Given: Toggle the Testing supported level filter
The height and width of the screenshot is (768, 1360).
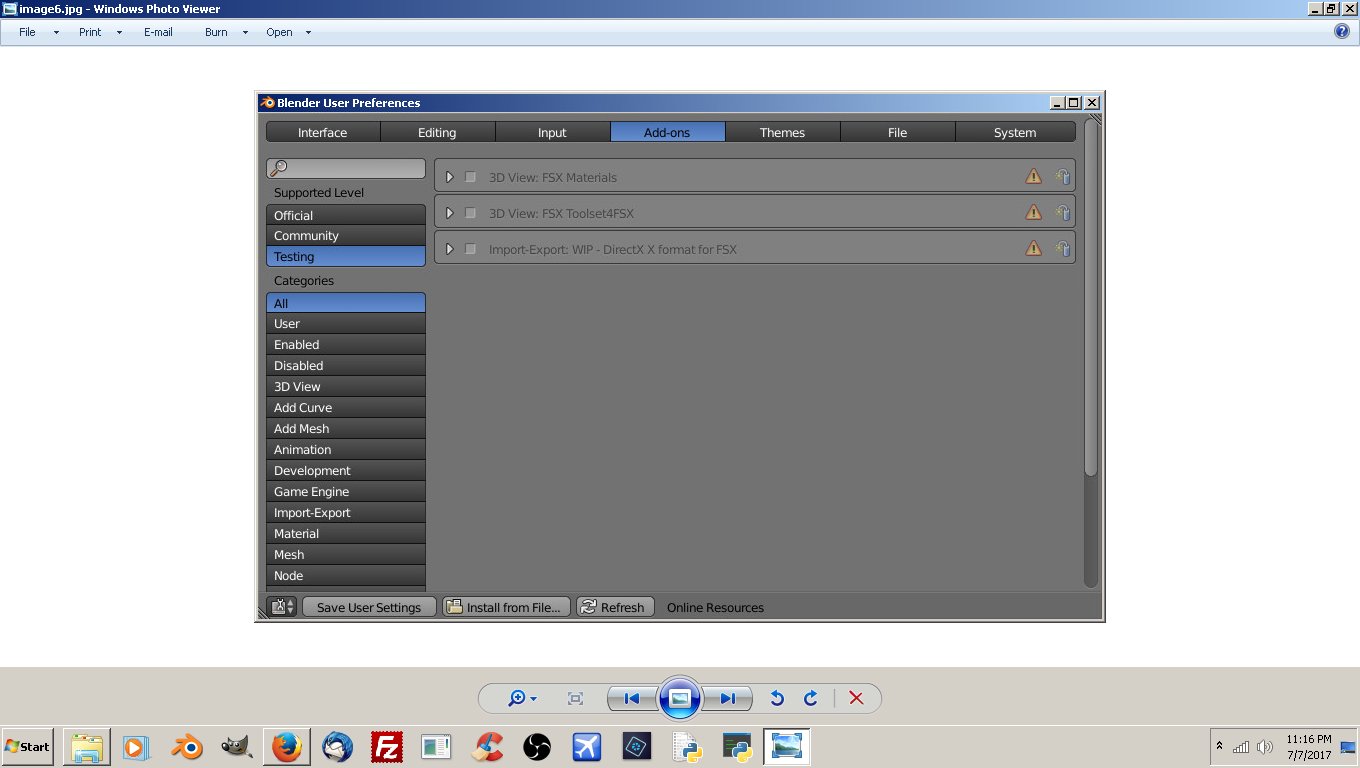Looking at the screenshot, I should click(346, 257).
